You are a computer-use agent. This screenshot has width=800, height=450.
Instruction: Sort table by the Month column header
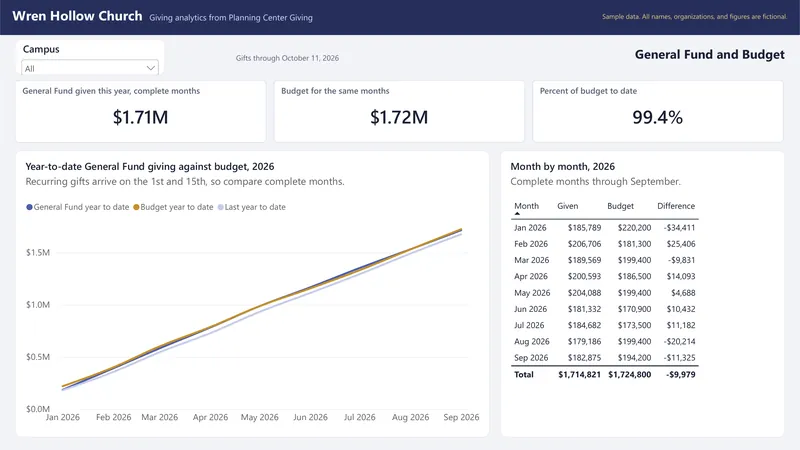(527, 206)
